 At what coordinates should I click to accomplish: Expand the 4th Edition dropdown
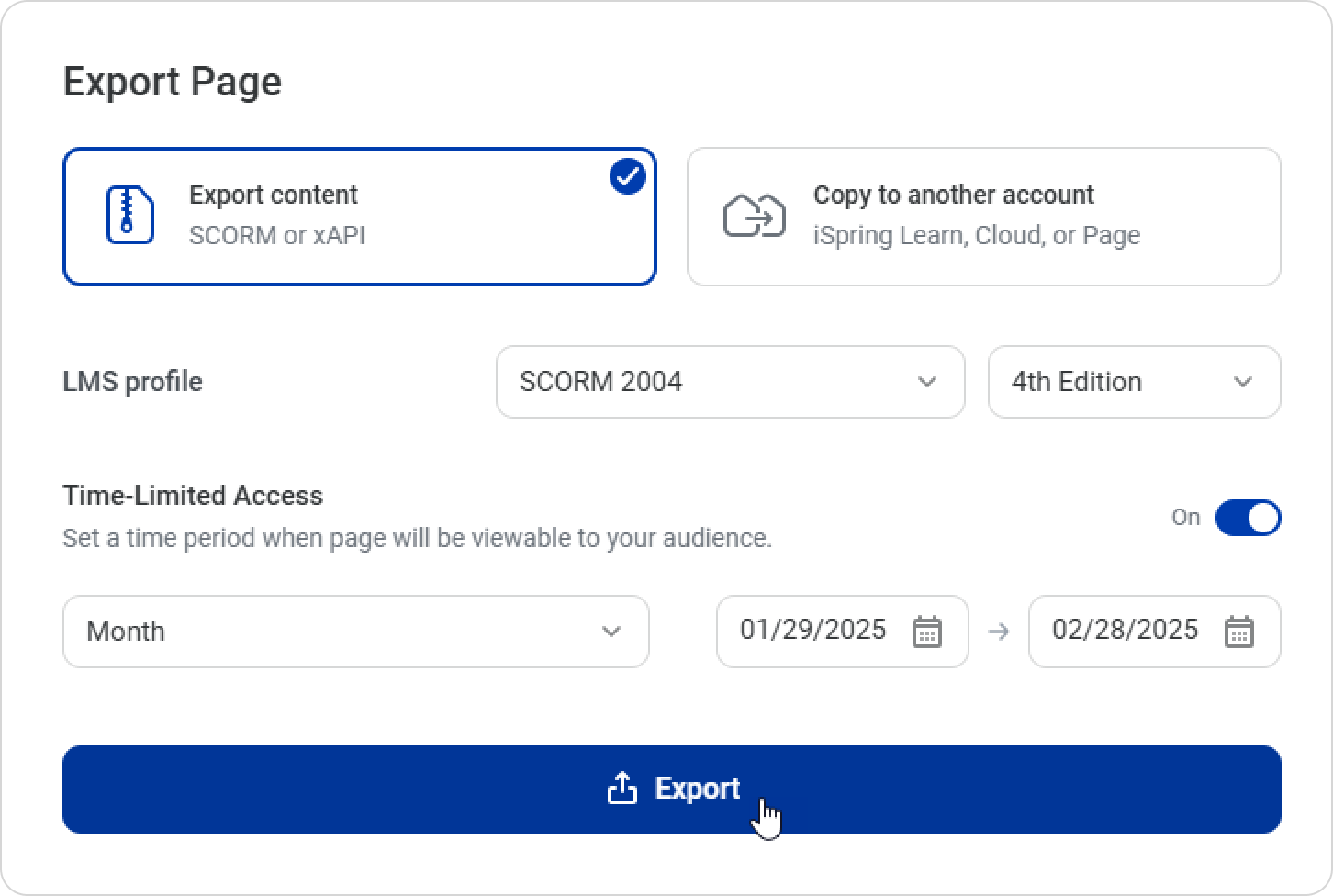pyautogui.click(x=1133, y=382)
